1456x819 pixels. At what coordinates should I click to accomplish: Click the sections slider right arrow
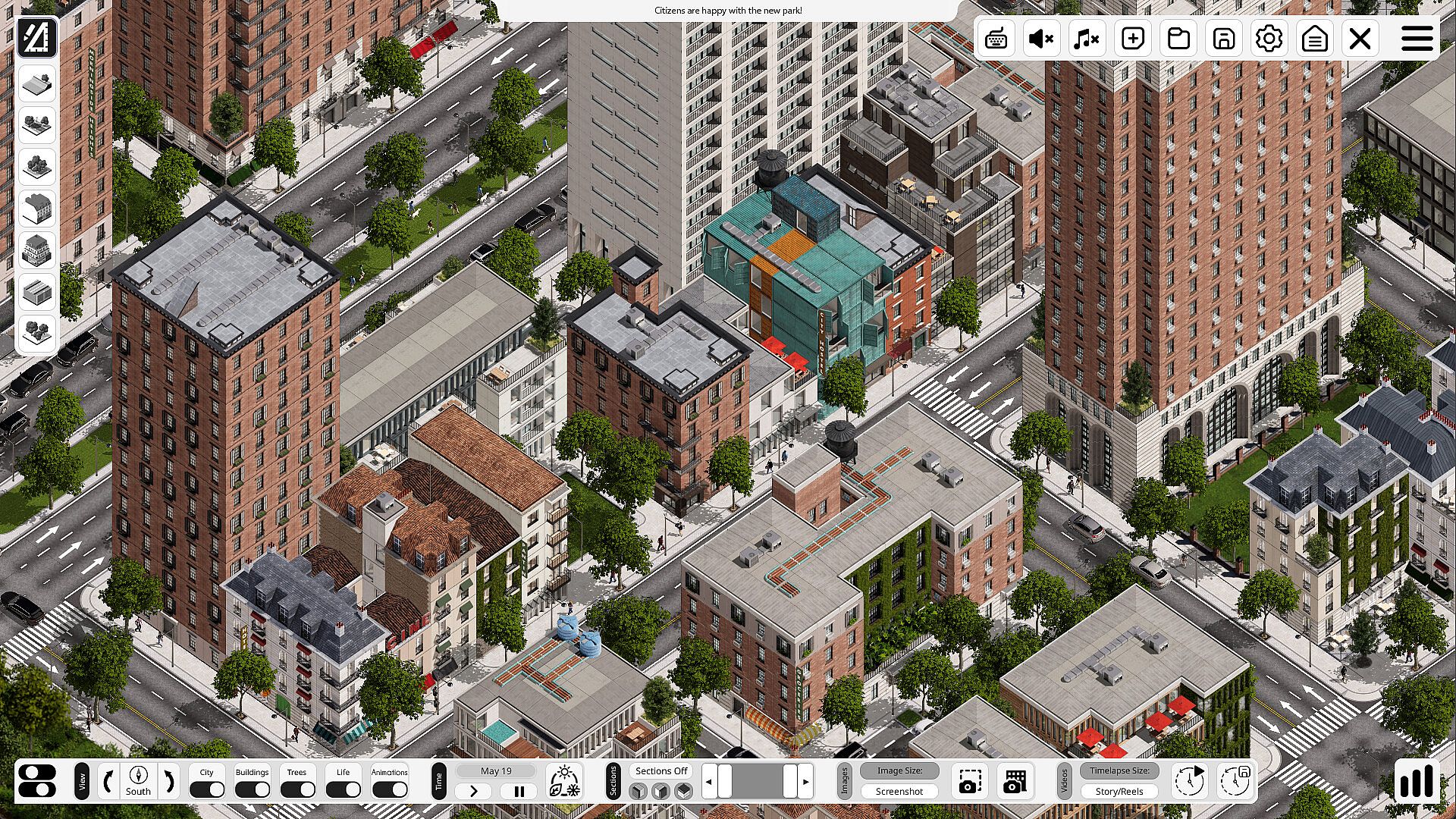[805, 781]
